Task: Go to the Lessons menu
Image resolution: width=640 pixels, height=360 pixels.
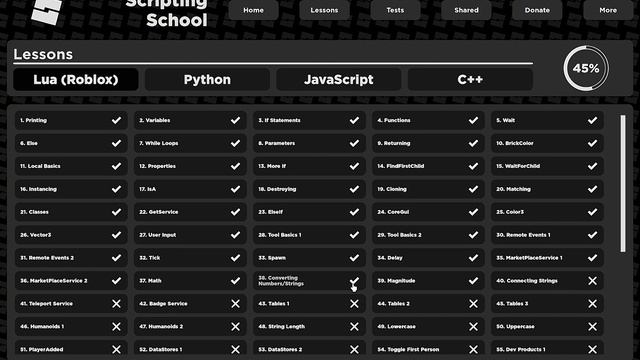Action: [324, 10]
